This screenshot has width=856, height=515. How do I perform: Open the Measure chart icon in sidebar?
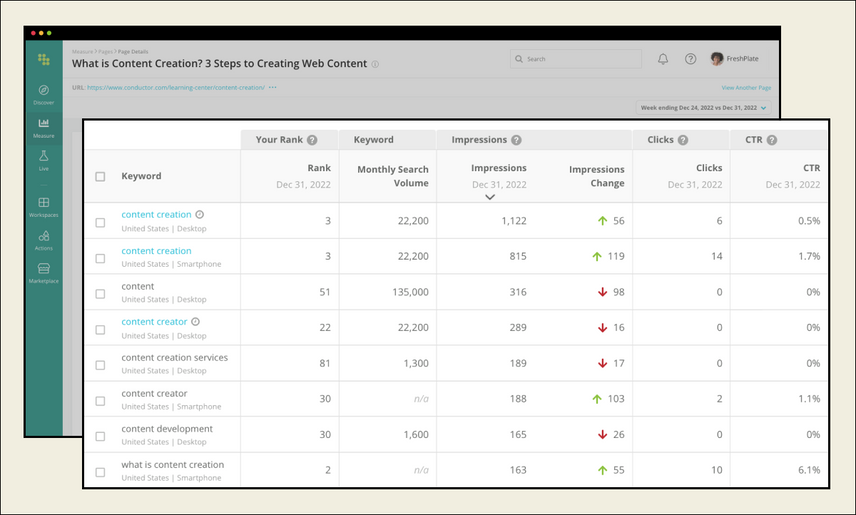pyautogui.click(x=44, y=123)
